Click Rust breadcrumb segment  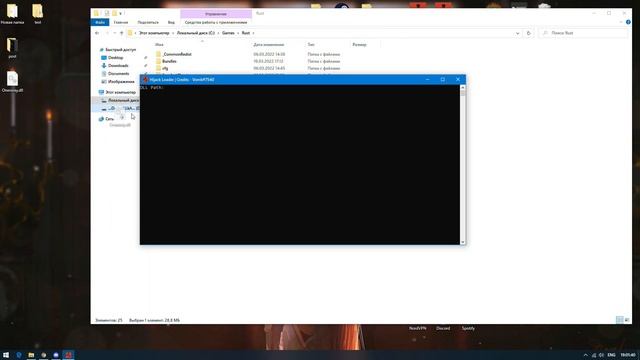[x=246, y=33]
